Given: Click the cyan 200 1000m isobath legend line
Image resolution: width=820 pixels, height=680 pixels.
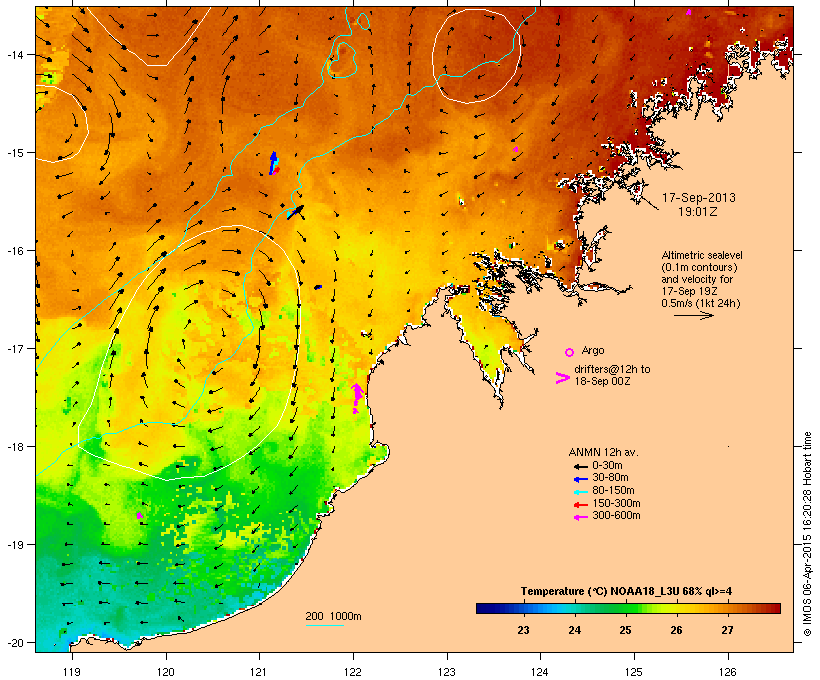Looking at the screenshot, I should [324, 625].
